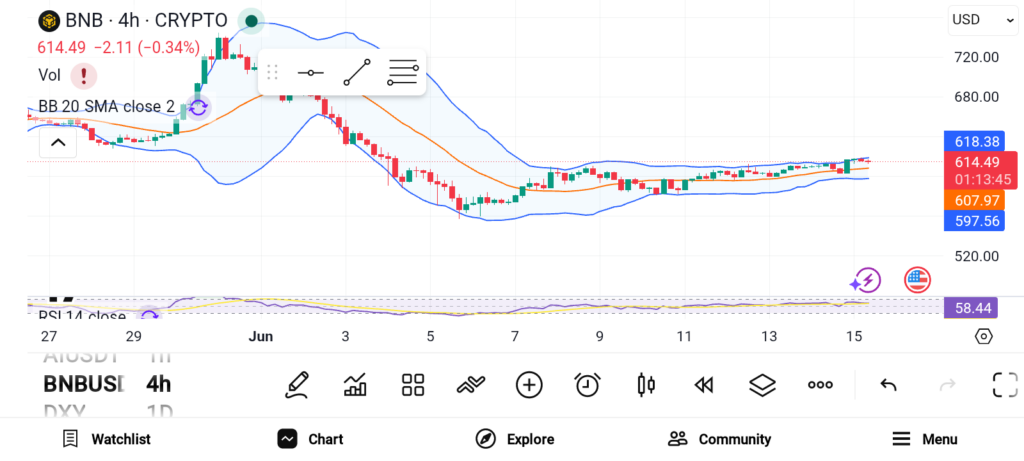Image resolution: width=1024 pixels, height=461 pixels.
Task: Open more options three-dot icon
Action: point(820,385)
